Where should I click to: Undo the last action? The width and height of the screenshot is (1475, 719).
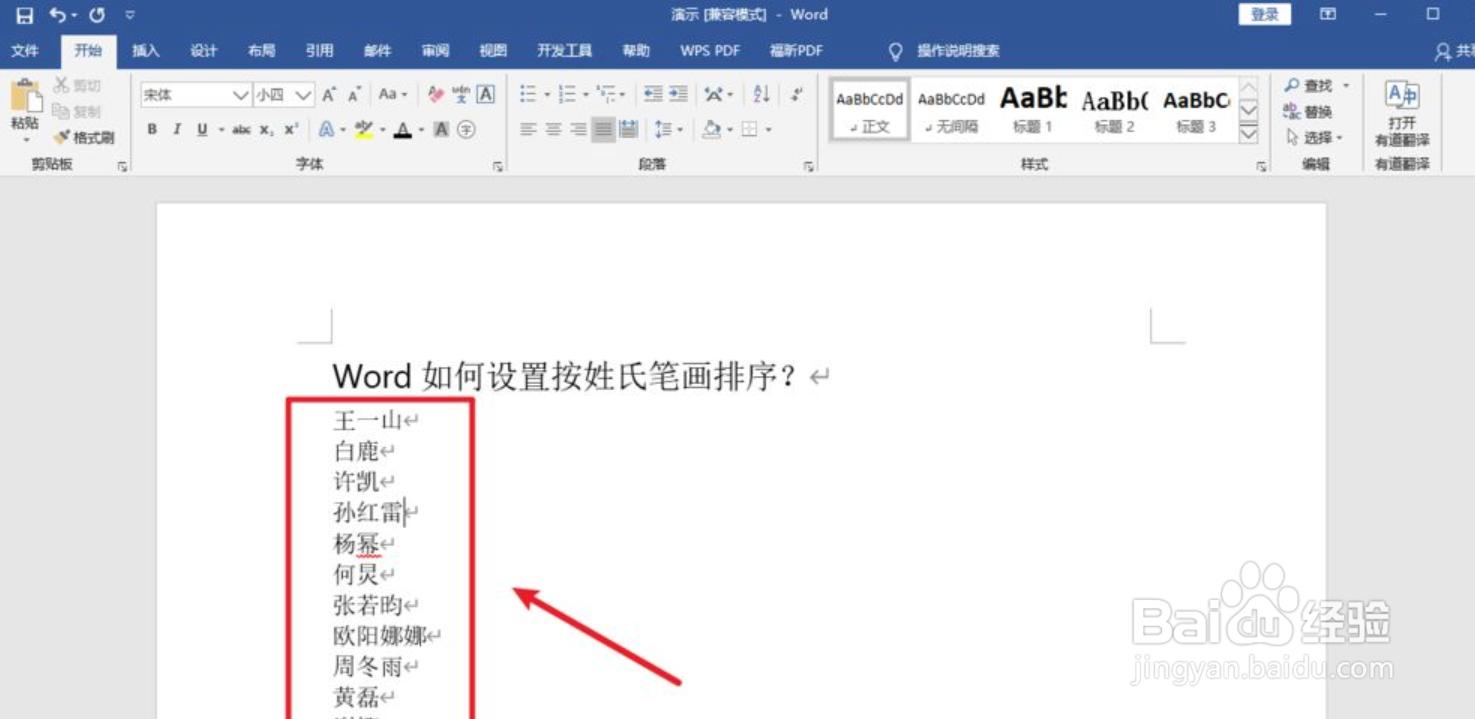tap(58, 15)
